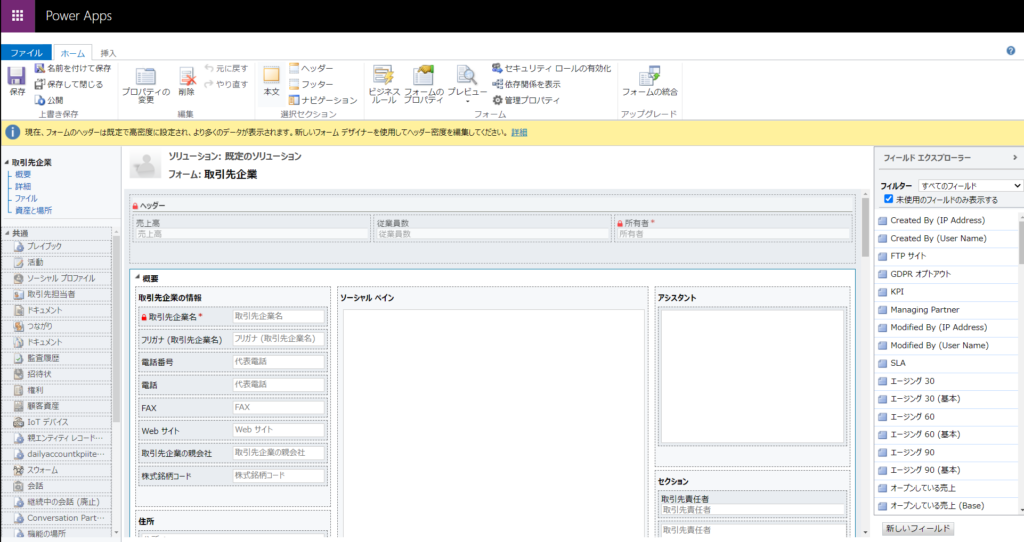This screenshot has height=542, width=1024.
Task: Select フッター in the ribbon
Action: 311,84
